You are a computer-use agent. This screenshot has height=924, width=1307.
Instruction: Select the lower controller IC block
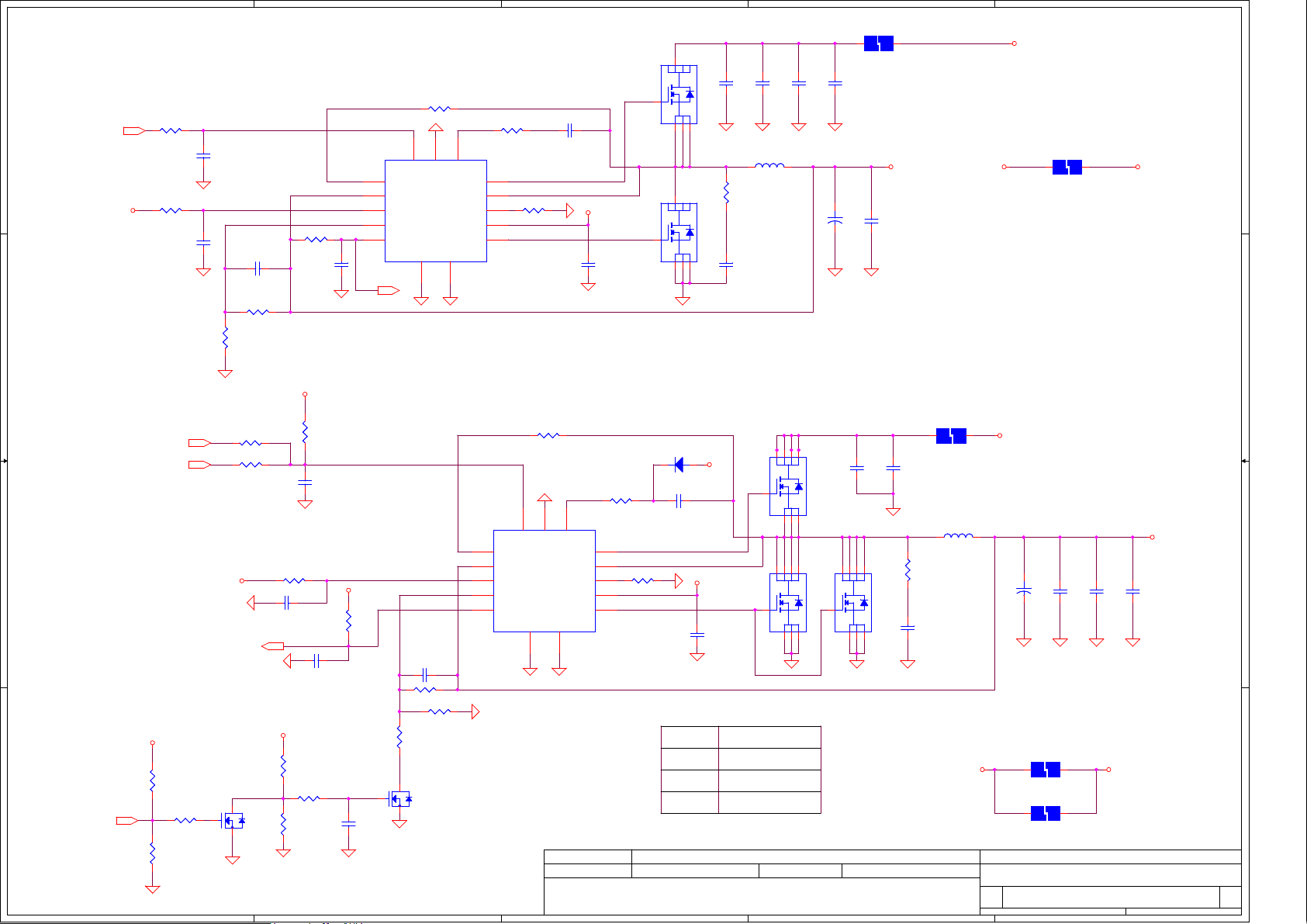coord(544,581)
